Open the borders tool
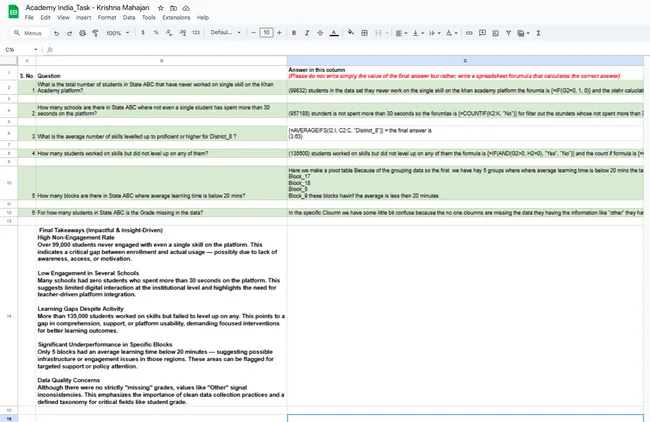 [x=364, y=33]
